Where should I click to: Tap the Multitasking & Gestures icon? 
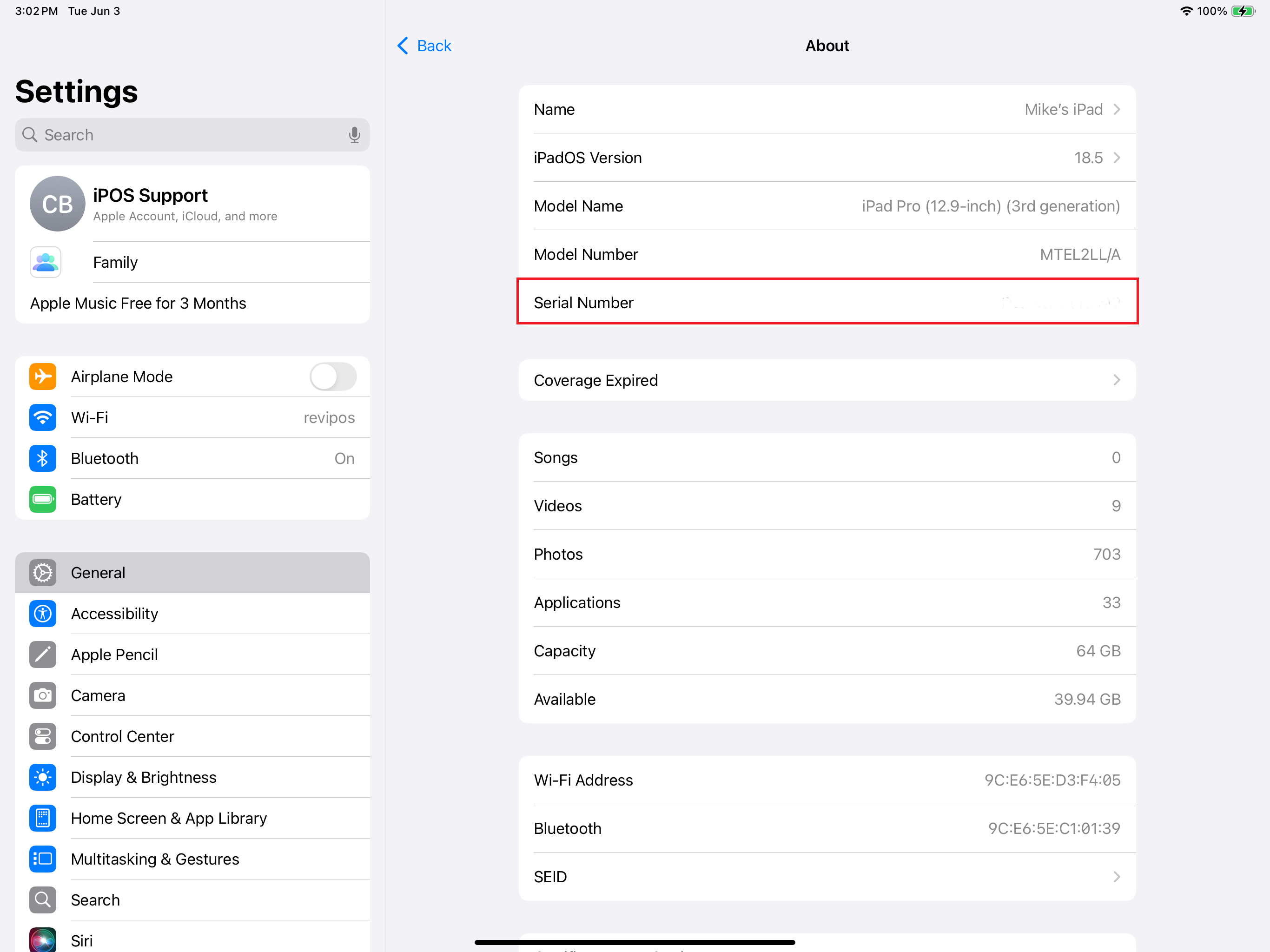pyautogui.click(x=42, y=859)
